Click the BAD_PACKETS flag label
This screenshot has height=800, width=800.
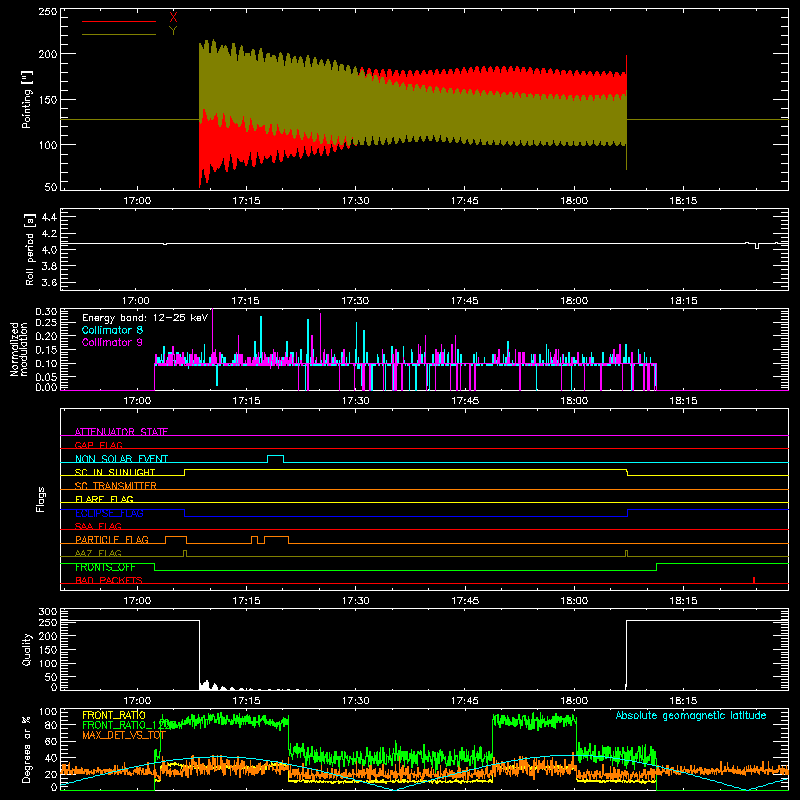click(x=109, y=580)
